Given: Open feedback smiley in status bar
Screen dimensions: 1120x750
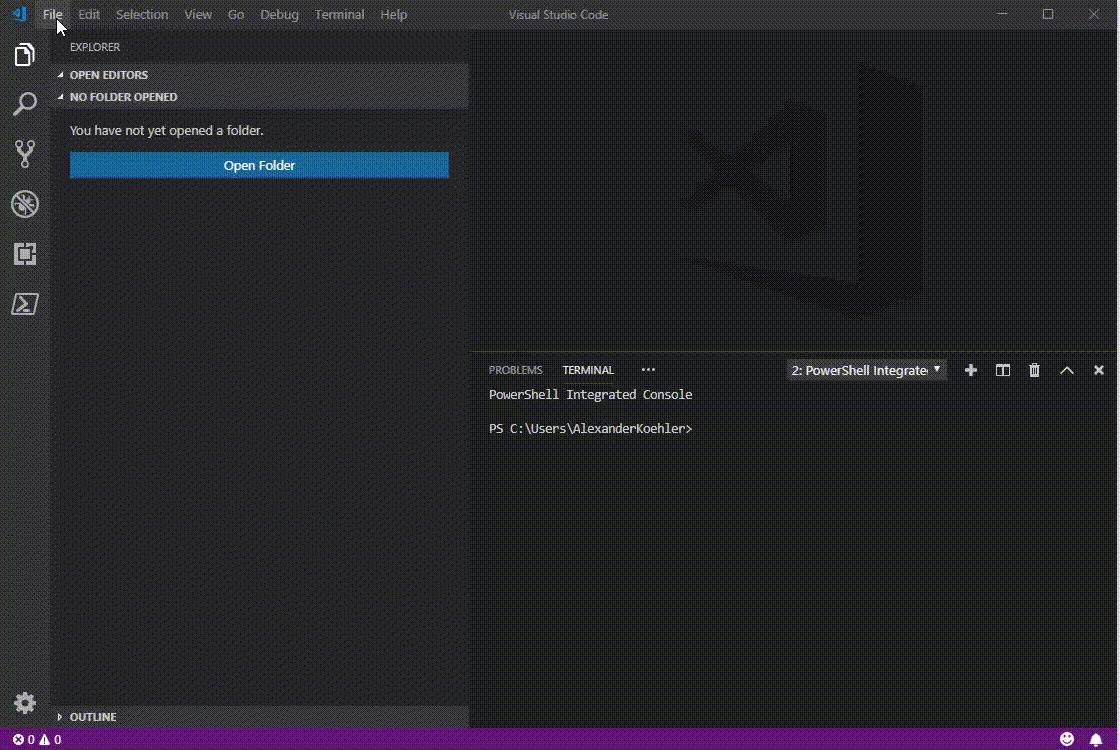Looking at the screenshot, I should [1067, 739].
